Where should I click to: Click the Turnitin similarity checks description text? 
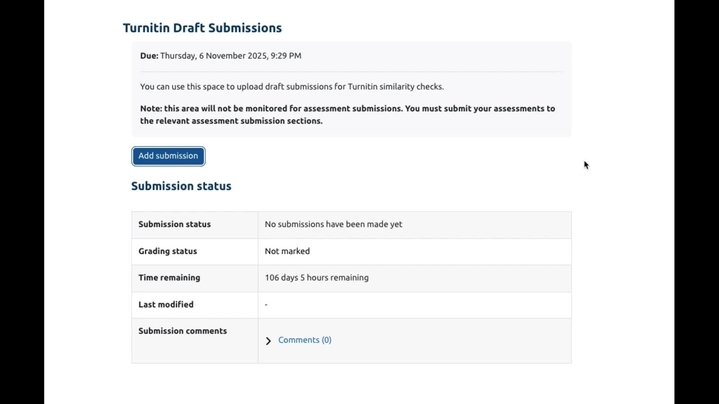point(292,87)
